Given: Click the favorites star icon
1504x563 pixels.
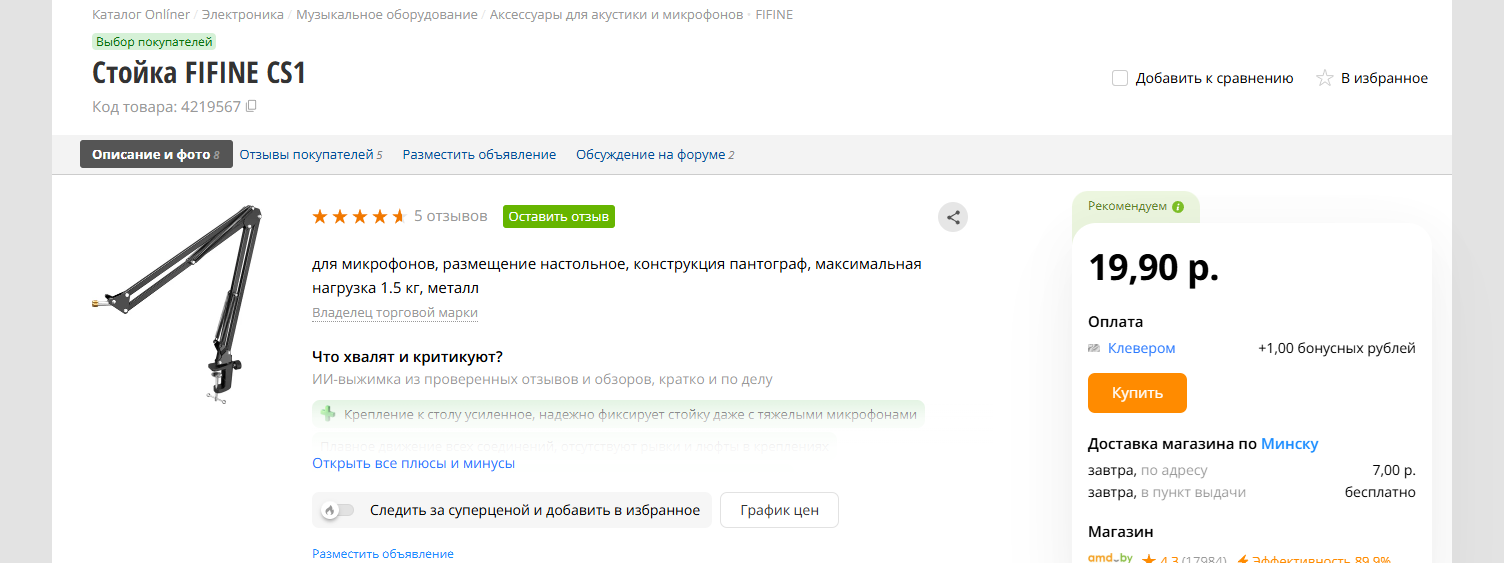Looking at the screenshot, I should [1324, 78].
